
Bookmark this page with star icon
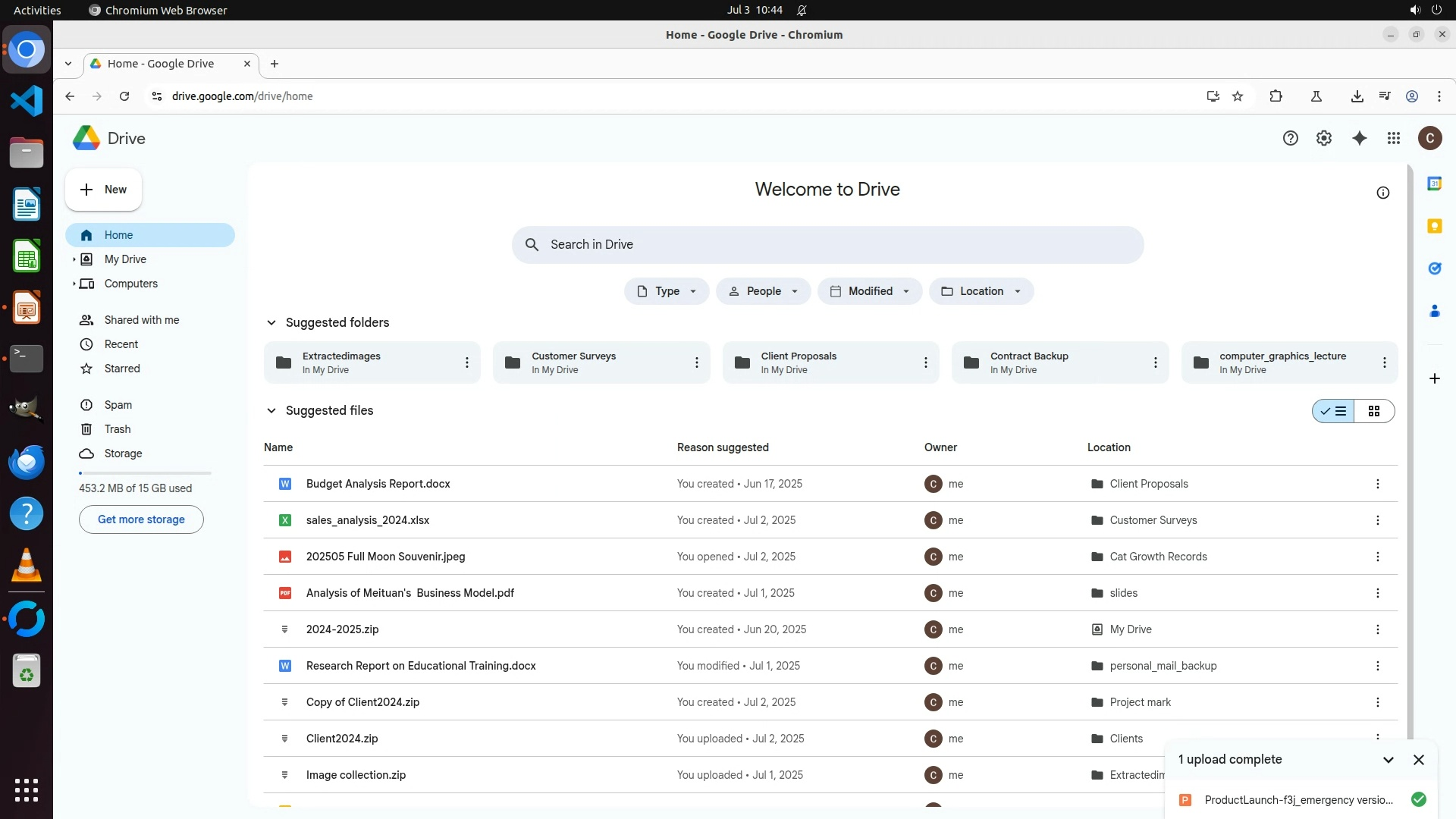[1238, 96]
